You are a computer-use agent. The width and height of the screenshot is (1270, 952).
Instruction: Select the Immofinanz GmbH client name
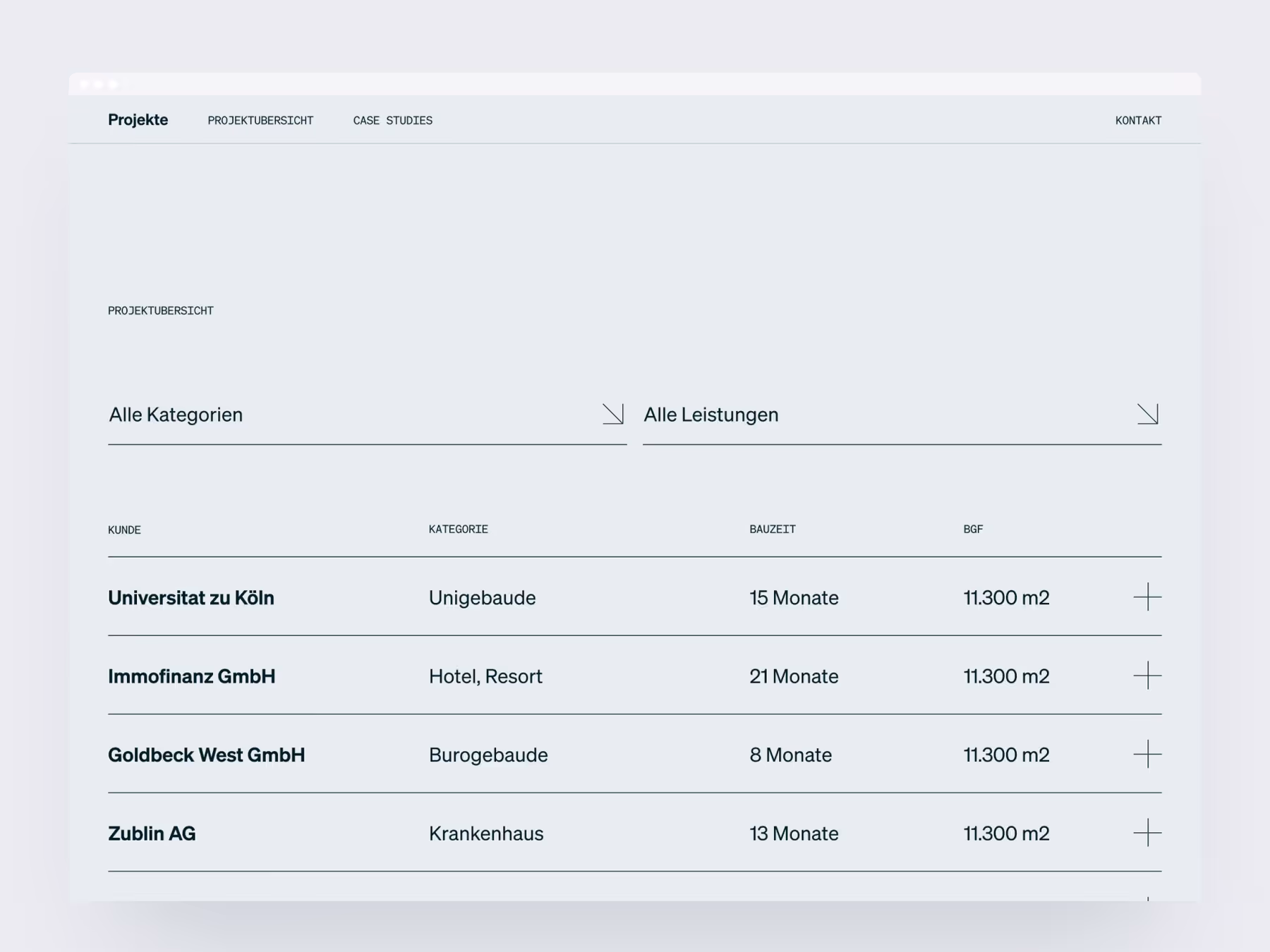(191, 676)
